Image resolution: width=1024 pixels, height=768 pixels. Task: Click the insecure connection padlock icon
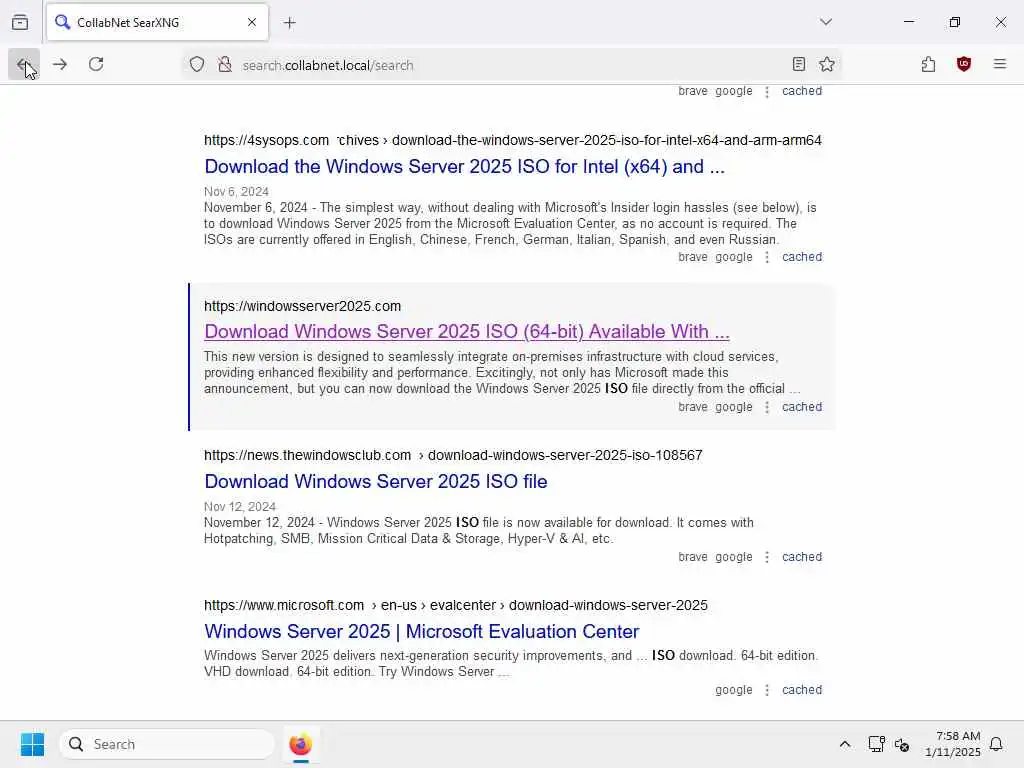tap(225, 64)
